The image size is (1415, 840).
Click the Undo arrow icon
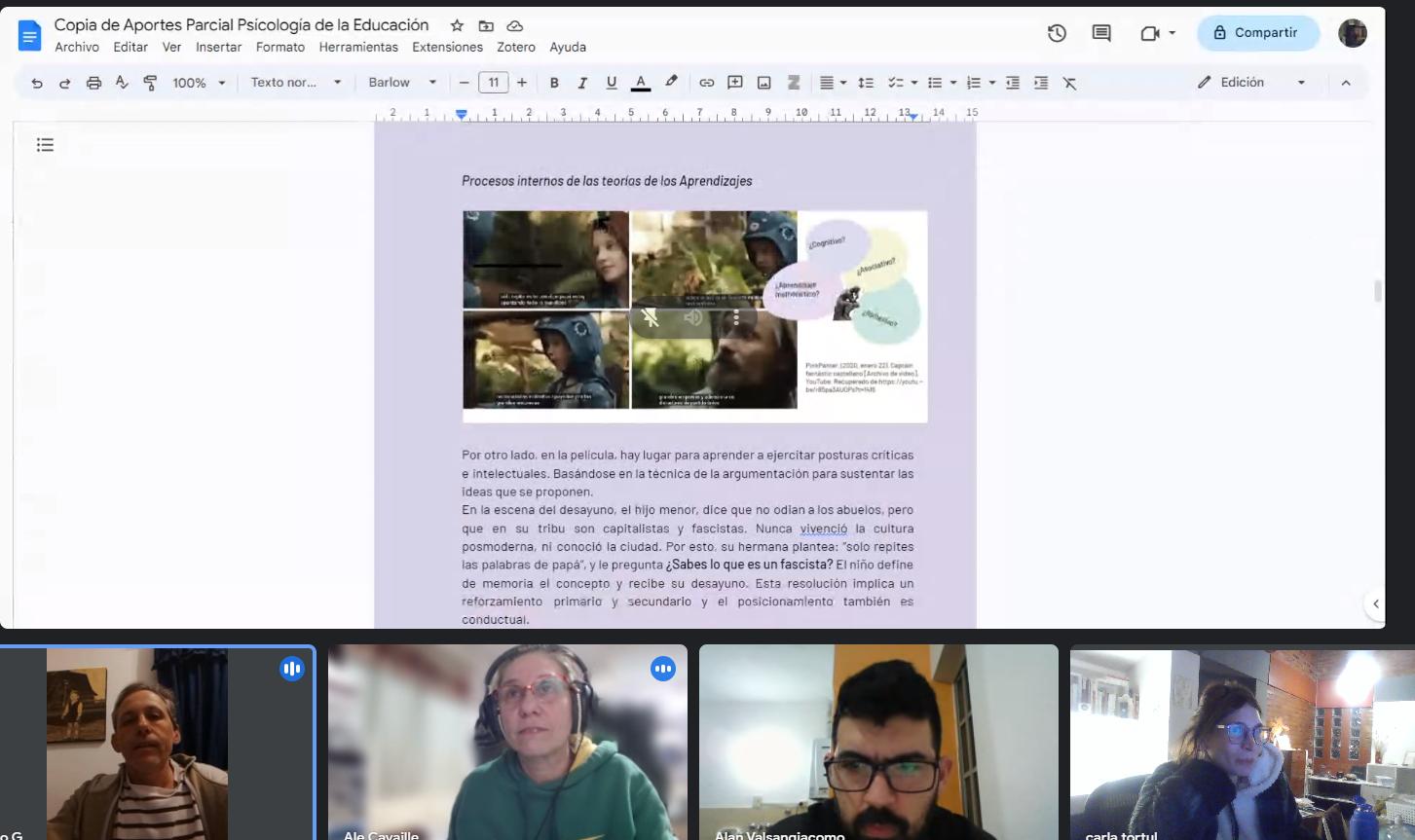pos(37,83)
